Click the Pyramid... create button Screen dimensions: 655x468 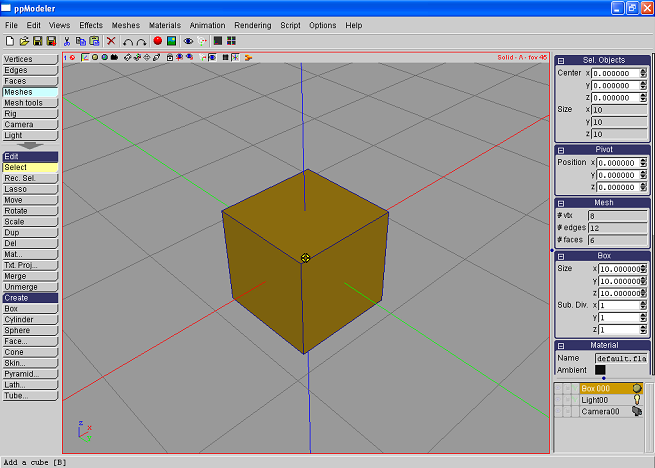click(x=30, y=374)
